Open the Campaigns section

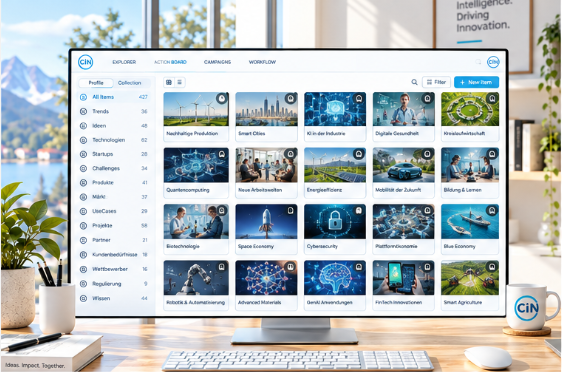(217, 62)
